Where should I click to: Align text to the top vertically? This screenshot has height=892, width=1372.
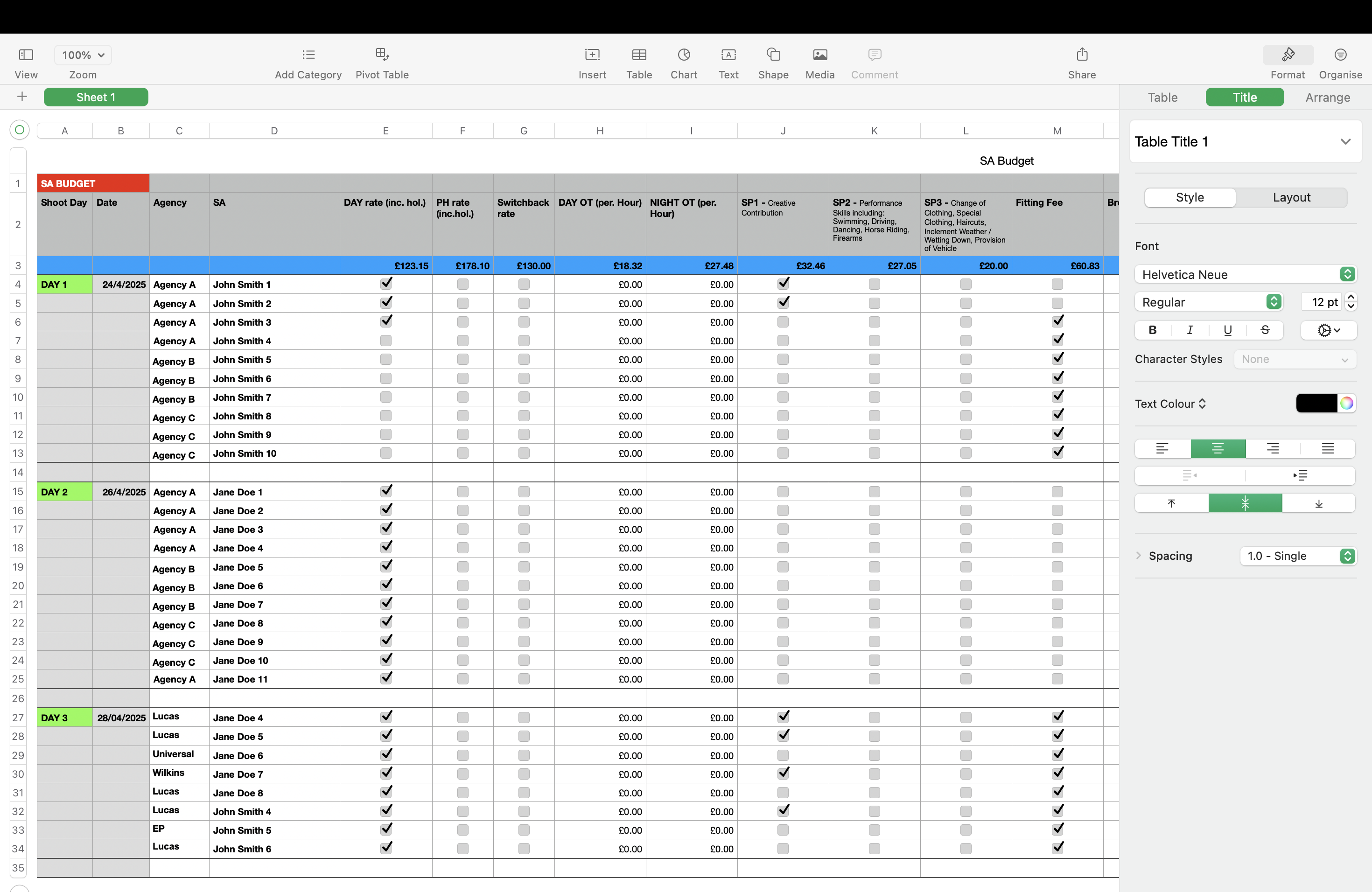[x=1171, y=503]
